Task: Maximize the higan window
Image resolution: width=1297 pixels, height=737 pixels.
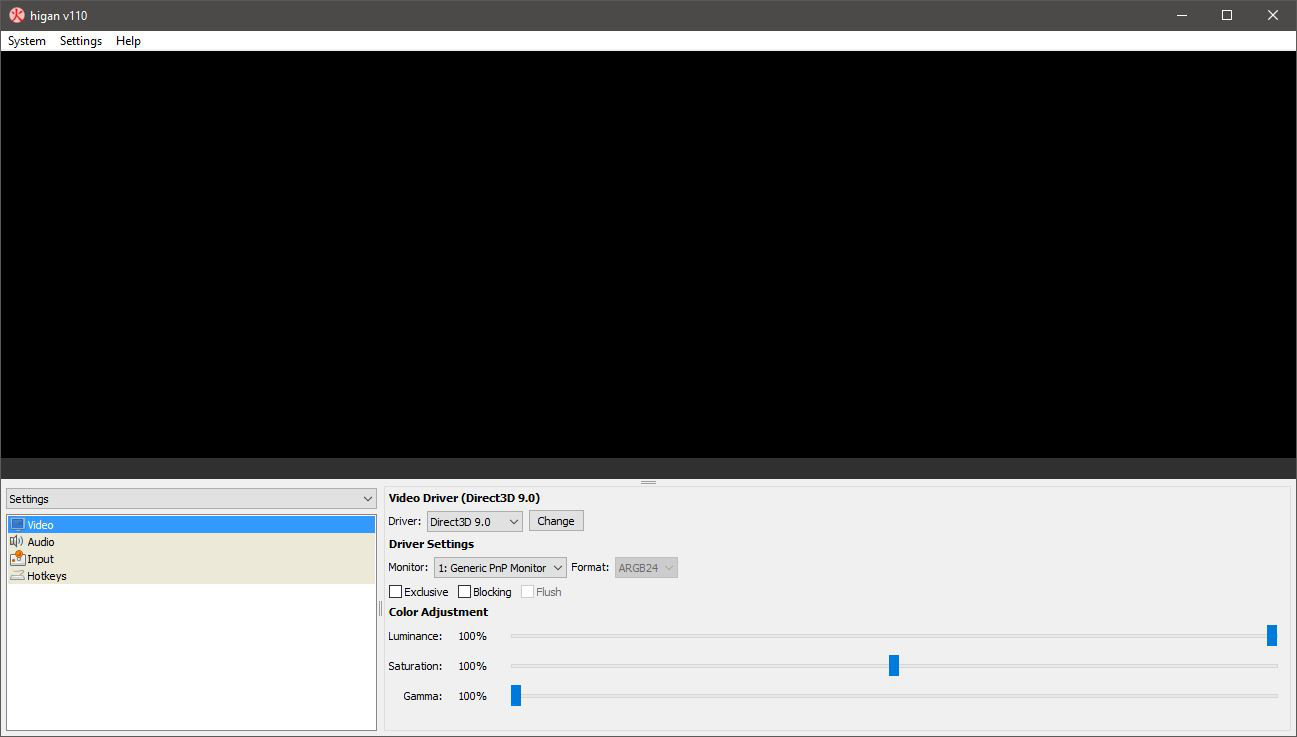Action: (1227, 15)
